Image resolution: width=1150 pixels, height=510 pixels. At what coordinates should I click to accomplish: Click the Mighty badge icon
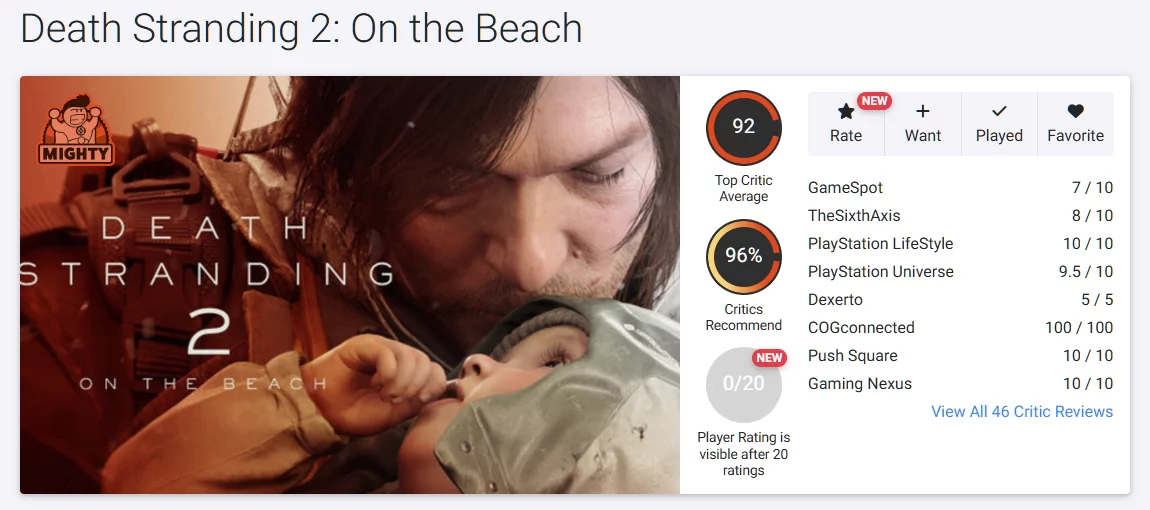(77, 131)
